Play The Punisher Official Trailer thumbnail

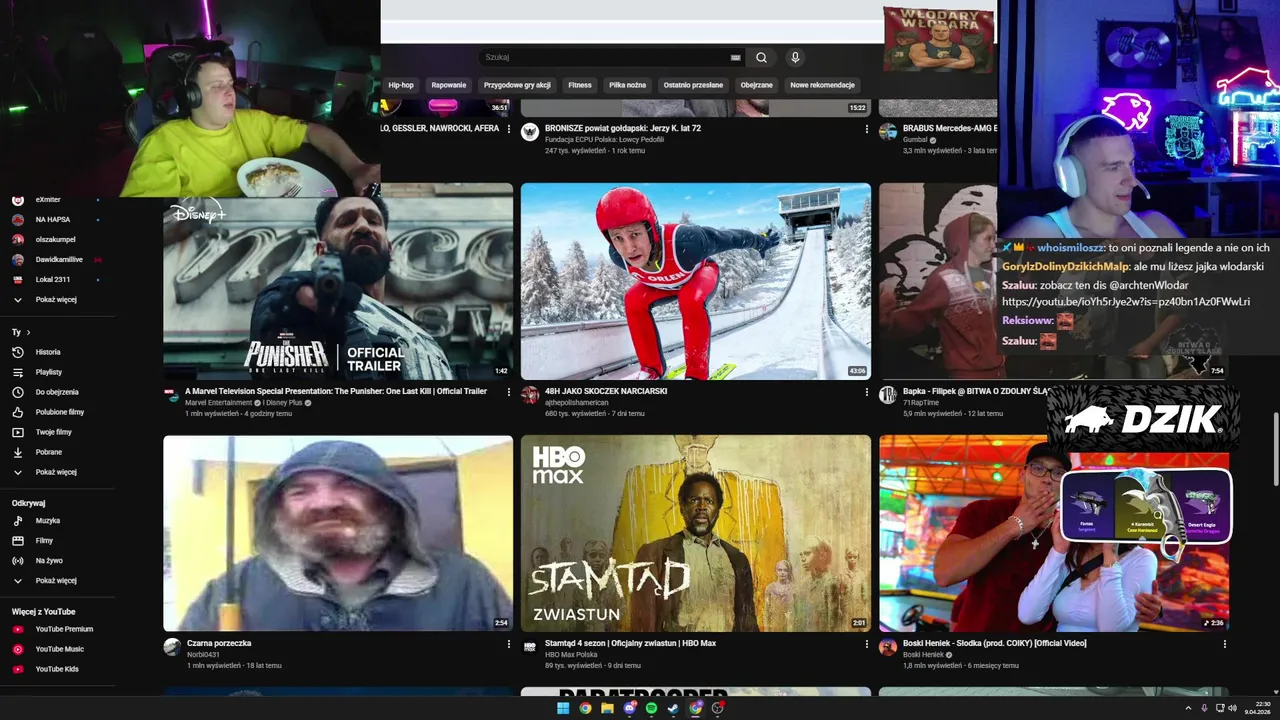click(x=338, y=281)
